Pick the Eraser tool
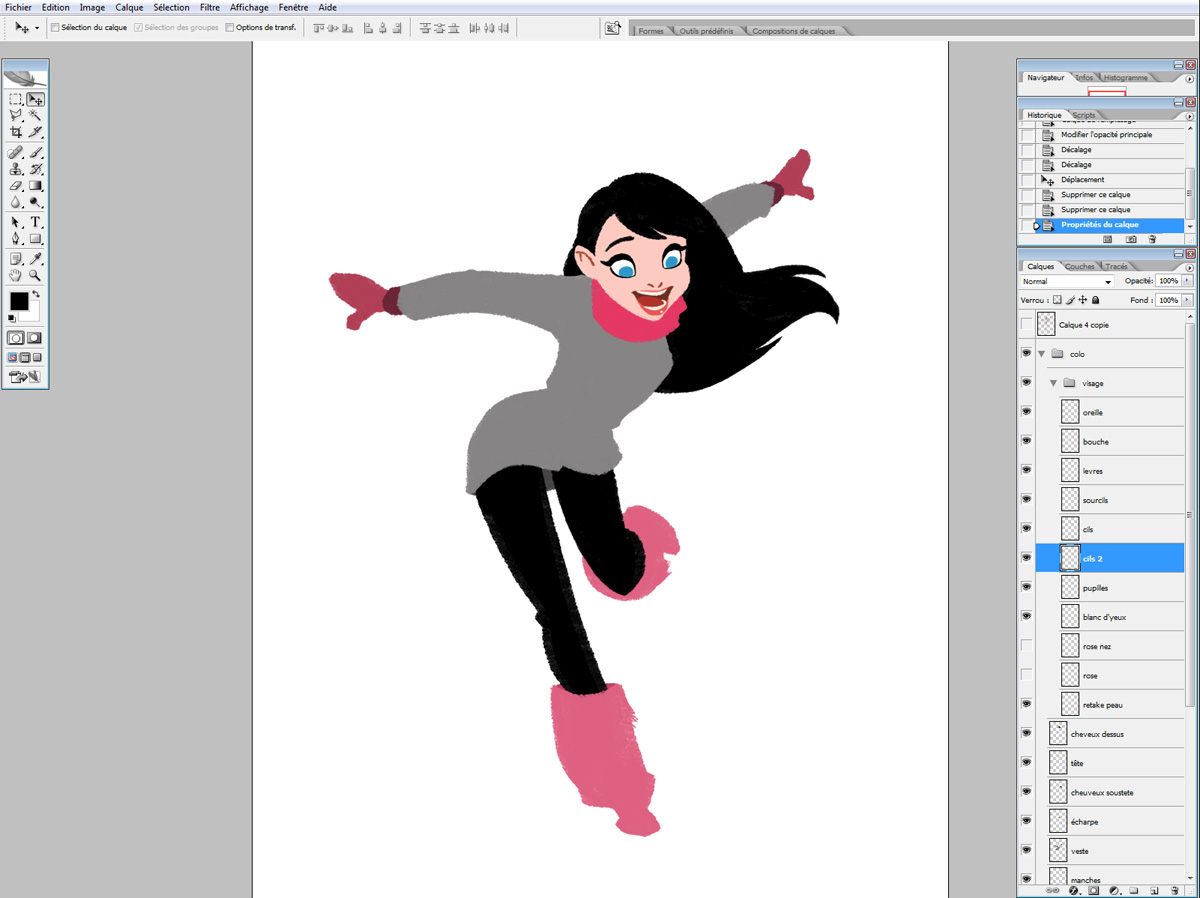The image size is (1200, 898). 16,185
